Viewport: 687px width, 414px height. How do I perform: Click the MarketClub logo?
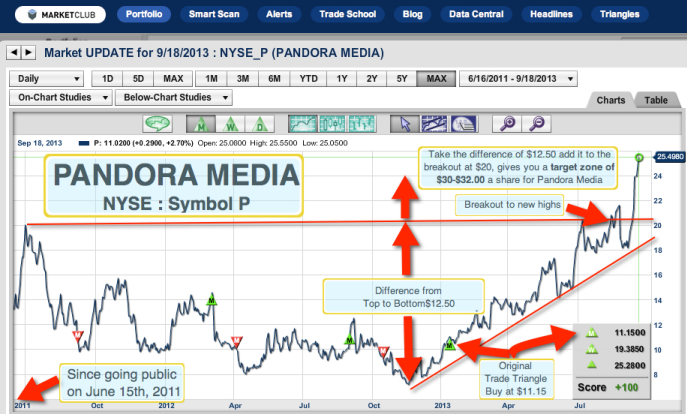click(x=60, y=14)
